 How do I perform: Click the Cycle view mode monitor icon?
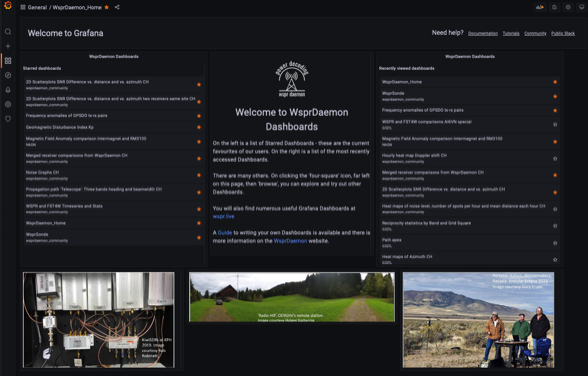click(582, 7)
